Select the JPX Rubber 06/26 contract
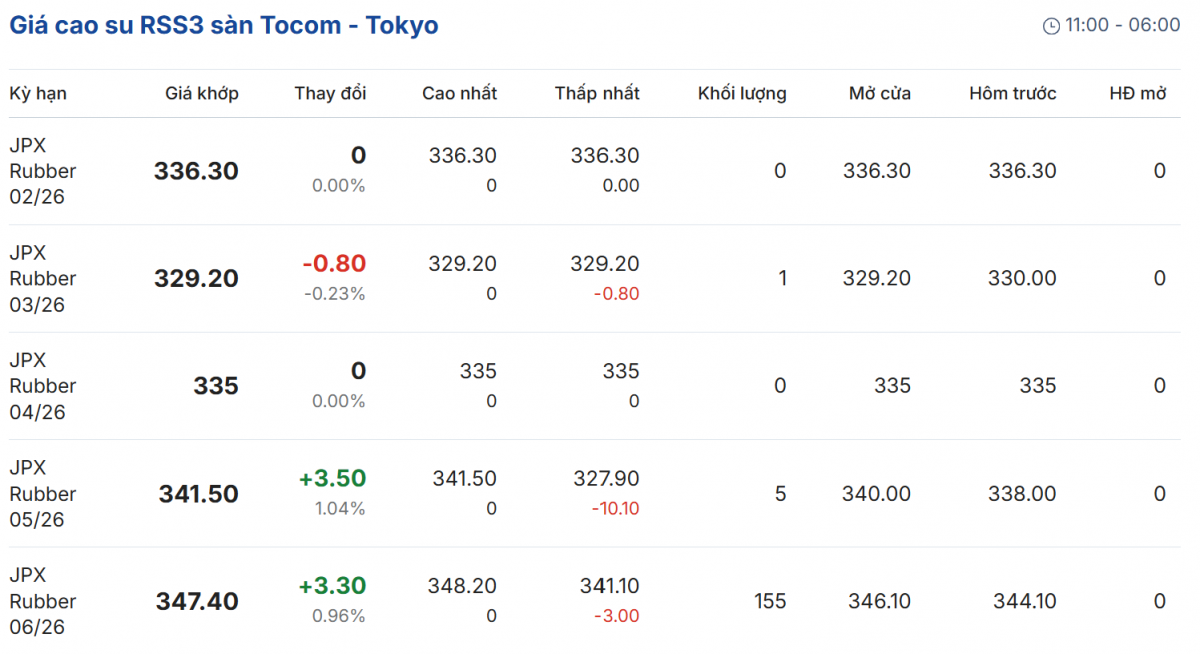1200x654 pixels. point(43,601)
